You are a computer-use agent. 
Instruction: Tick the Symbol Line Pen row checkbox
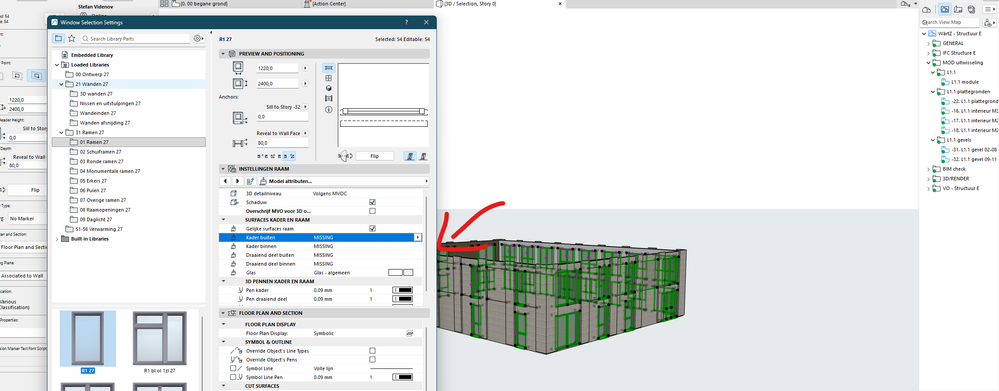[x=233, y=378]
